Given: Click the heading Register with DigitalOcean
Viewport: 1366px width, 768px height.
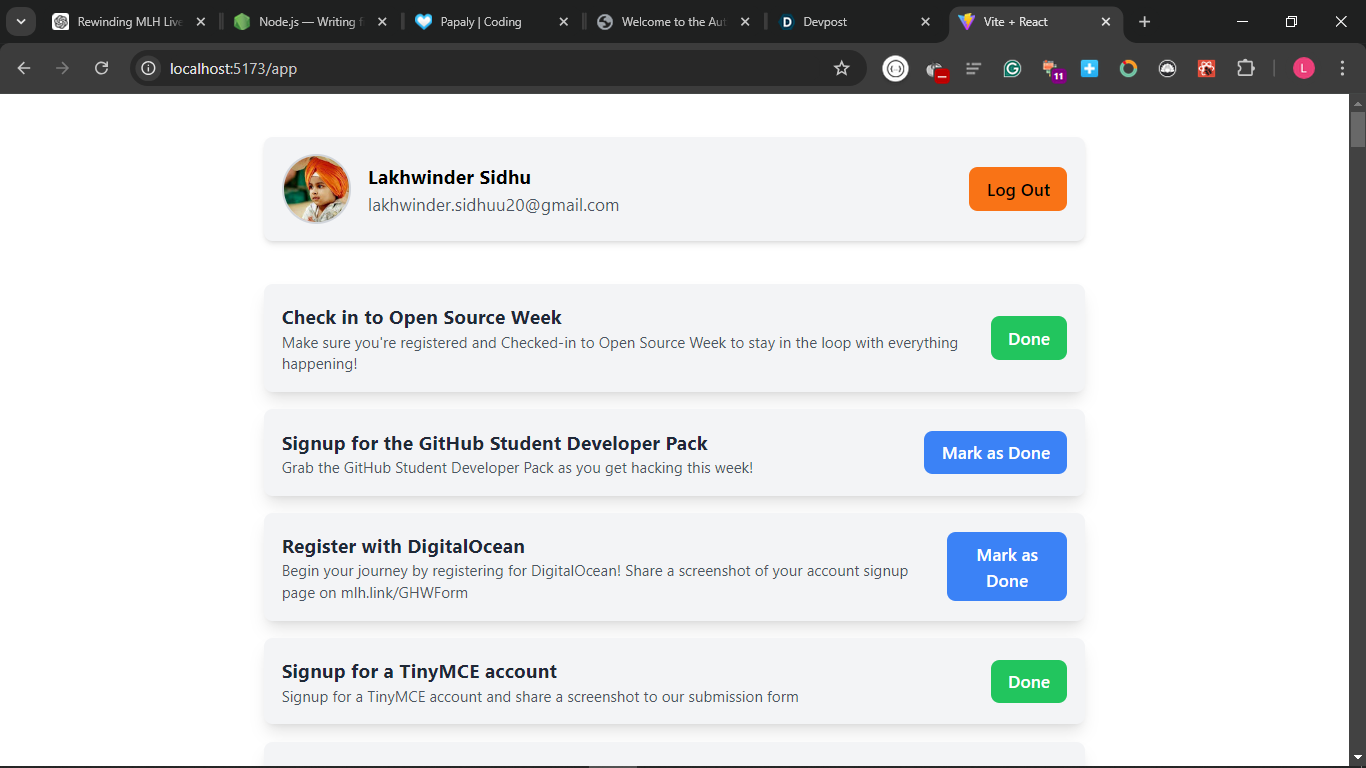Looking at the screenshot, I should [x=403, y=546].
